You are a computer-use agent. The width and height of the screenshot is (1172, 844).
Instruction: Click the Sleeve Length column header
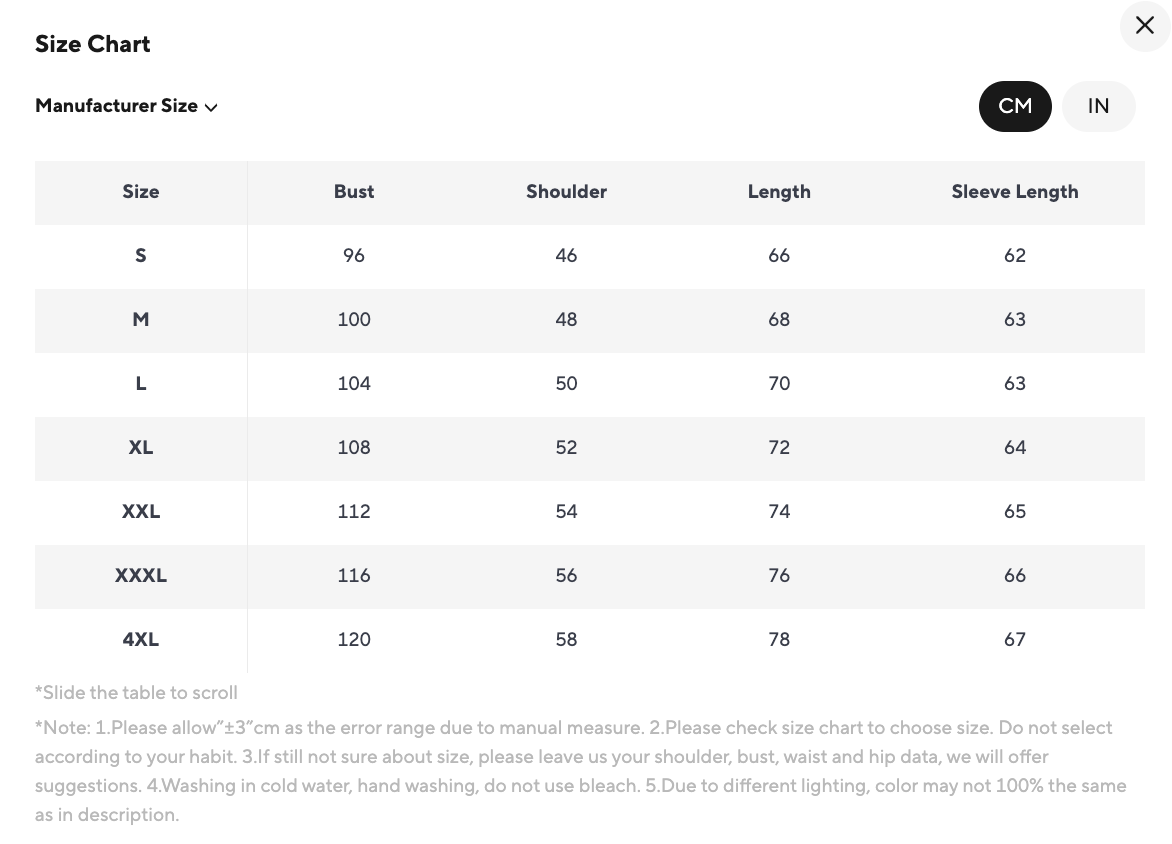click(1015, 192)
